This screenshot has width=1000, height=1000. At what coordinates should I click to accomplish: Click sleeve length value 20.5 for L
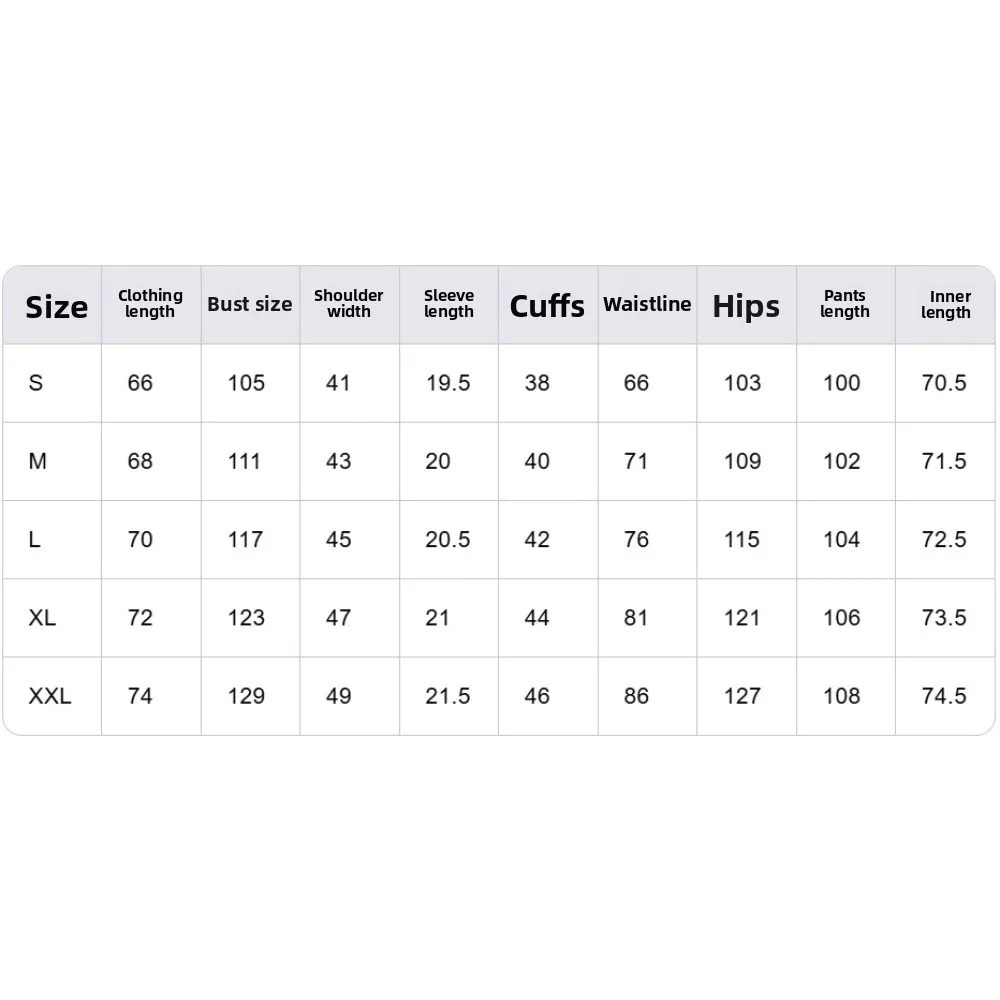[448, 539]
